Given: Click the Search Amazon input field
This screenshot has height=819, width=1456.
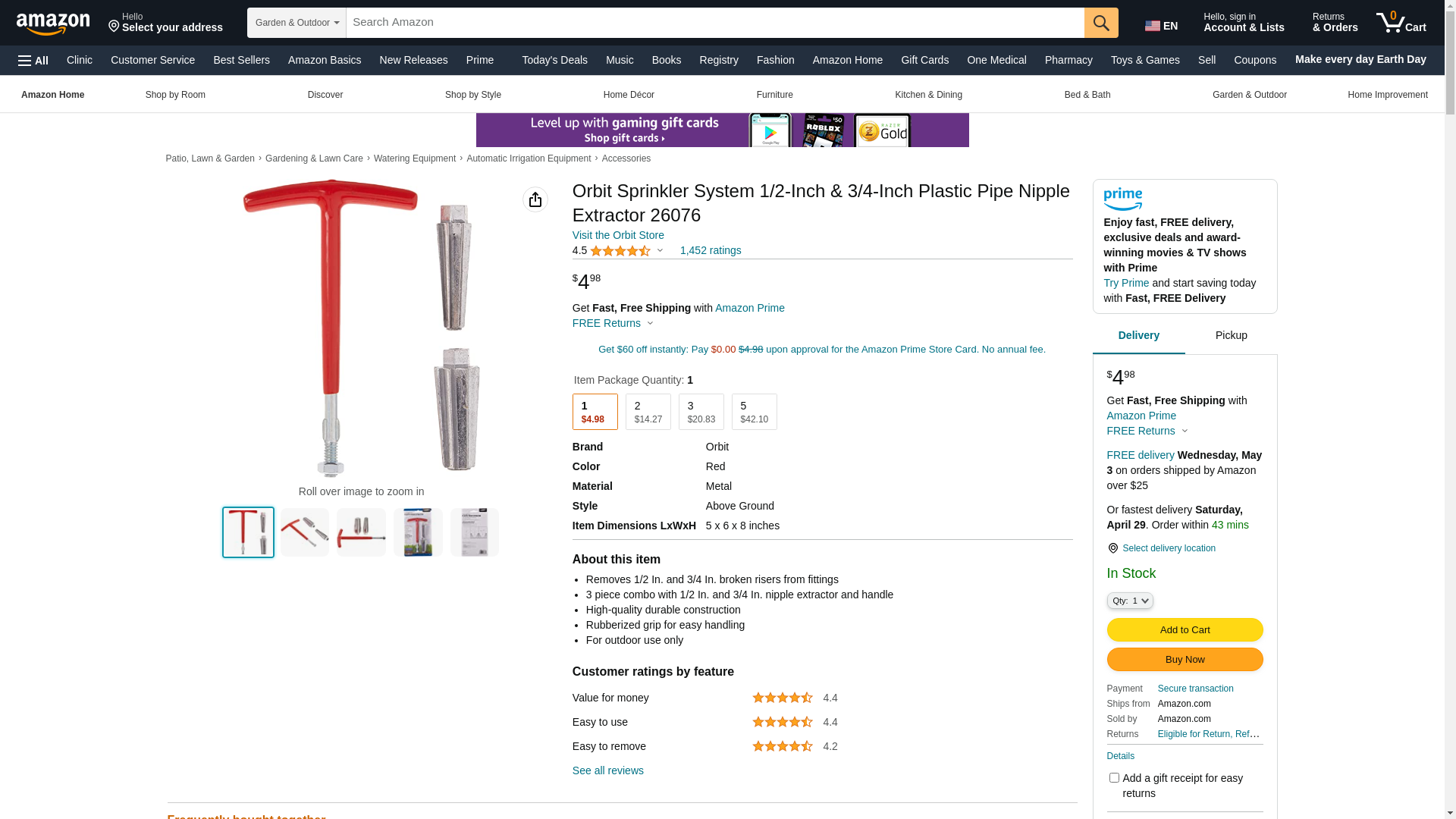Looking at the screenshot, I should 715,23.
